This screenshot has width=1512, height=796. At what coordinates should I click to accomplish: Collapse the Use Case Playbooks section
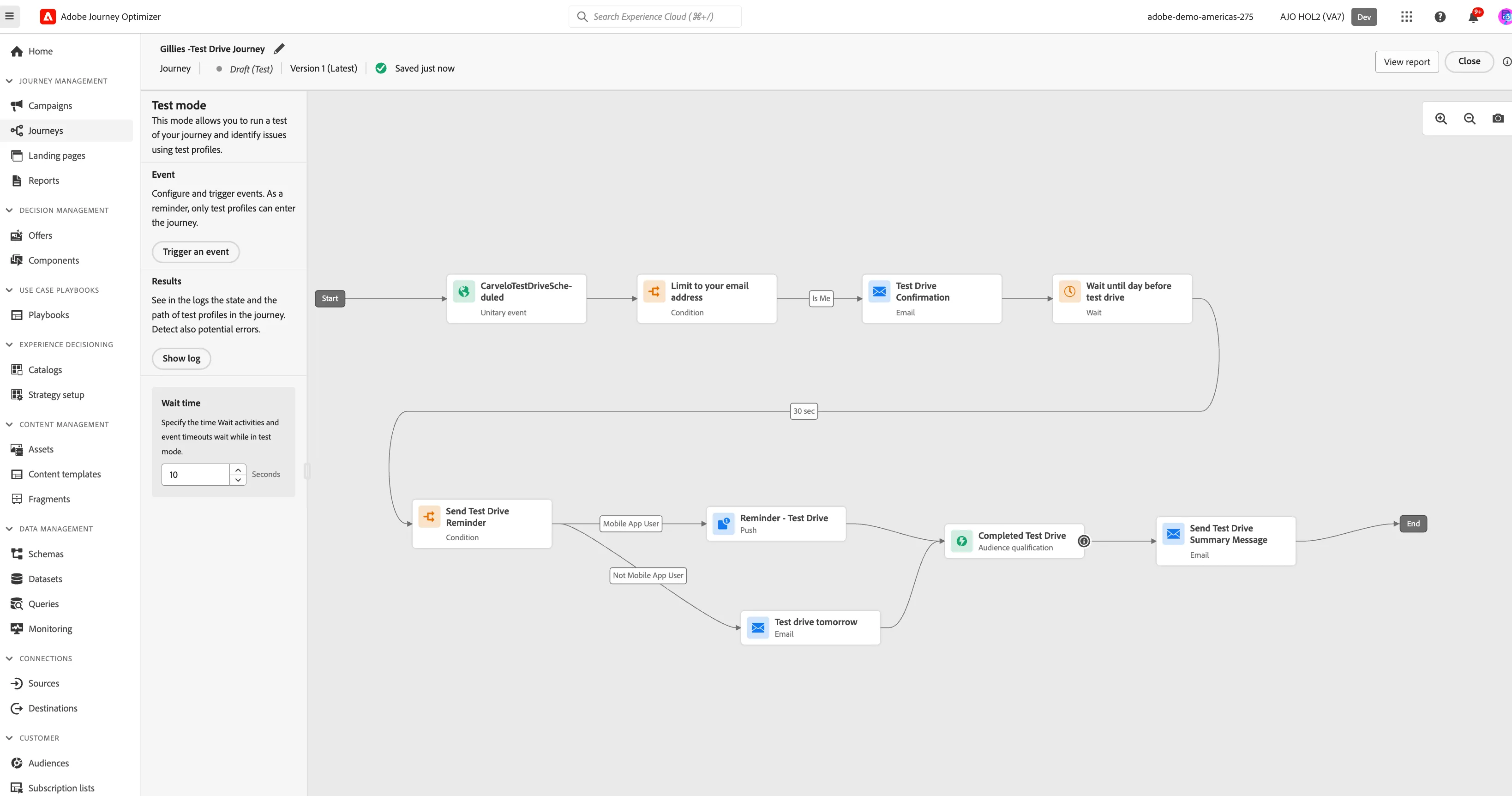point(9,290)
